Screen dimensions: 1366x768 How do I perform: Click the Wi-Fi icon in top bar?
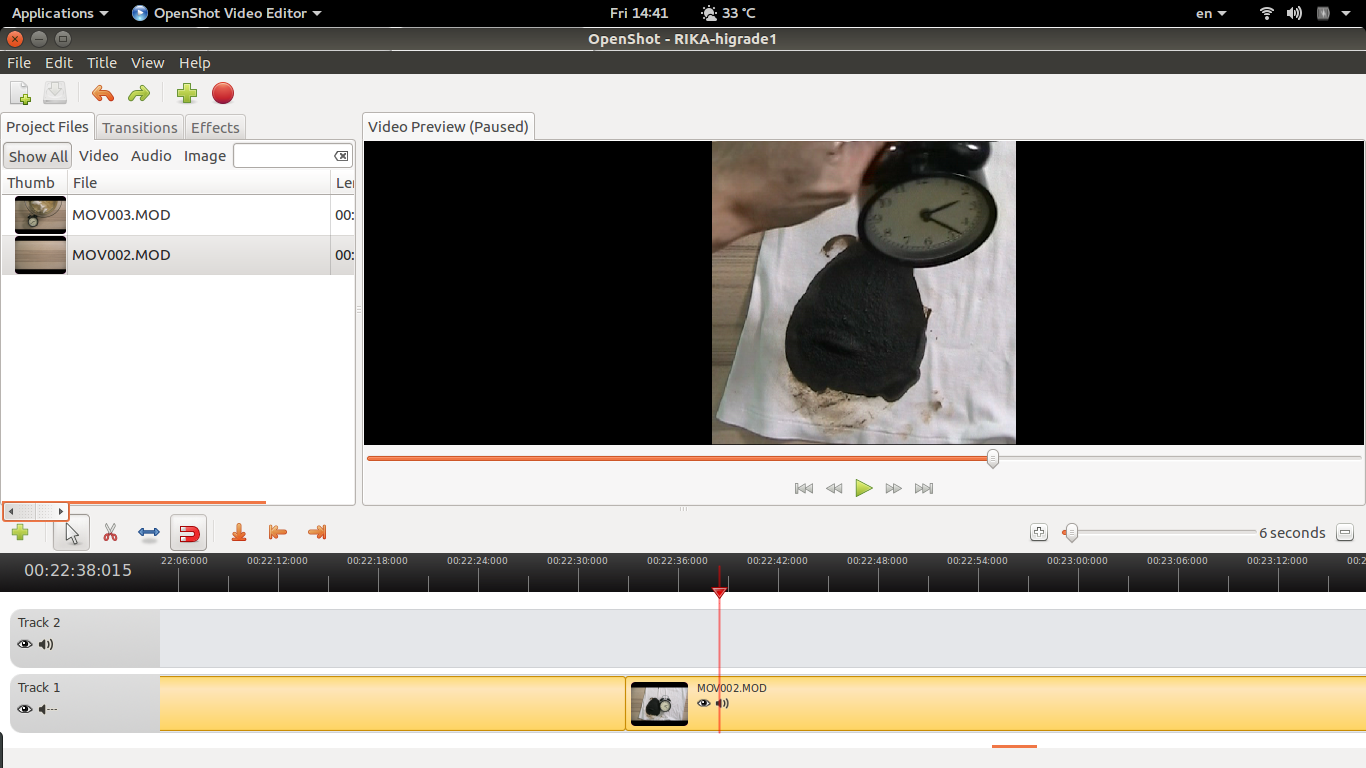click(1267, 13)
